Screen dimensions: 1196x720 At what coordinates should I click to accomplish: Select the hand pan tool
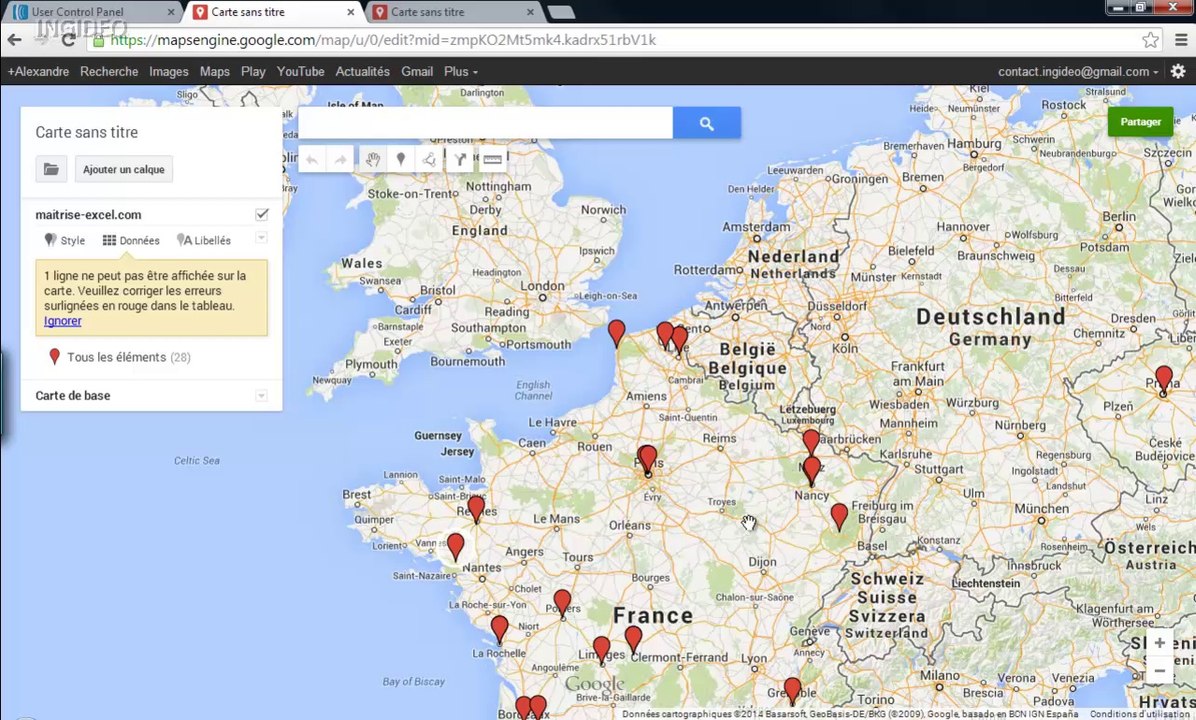[372, 159]
